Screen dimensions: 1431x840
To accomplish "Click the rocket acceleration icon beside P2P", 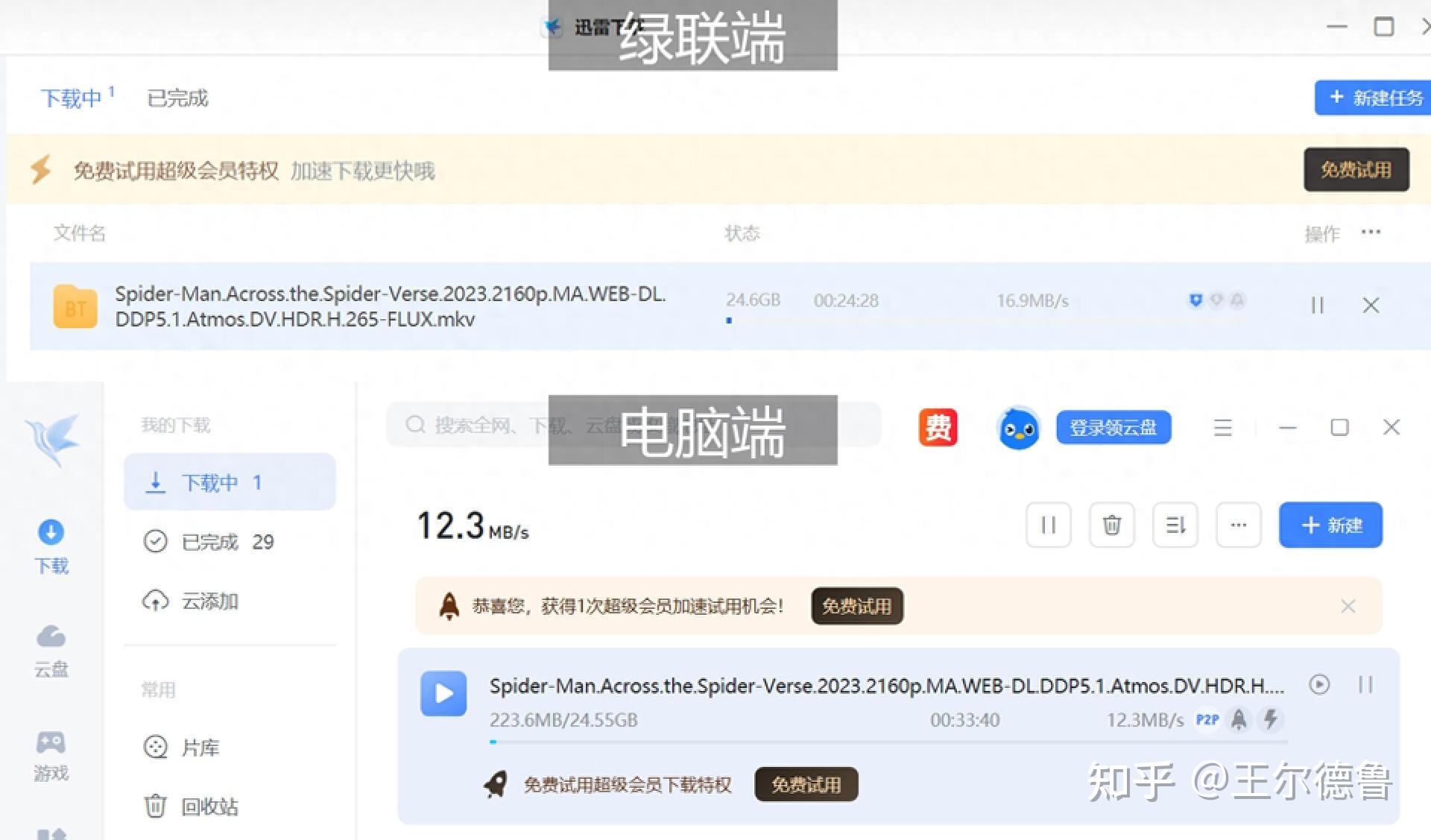I will (x=1239, y=720).
